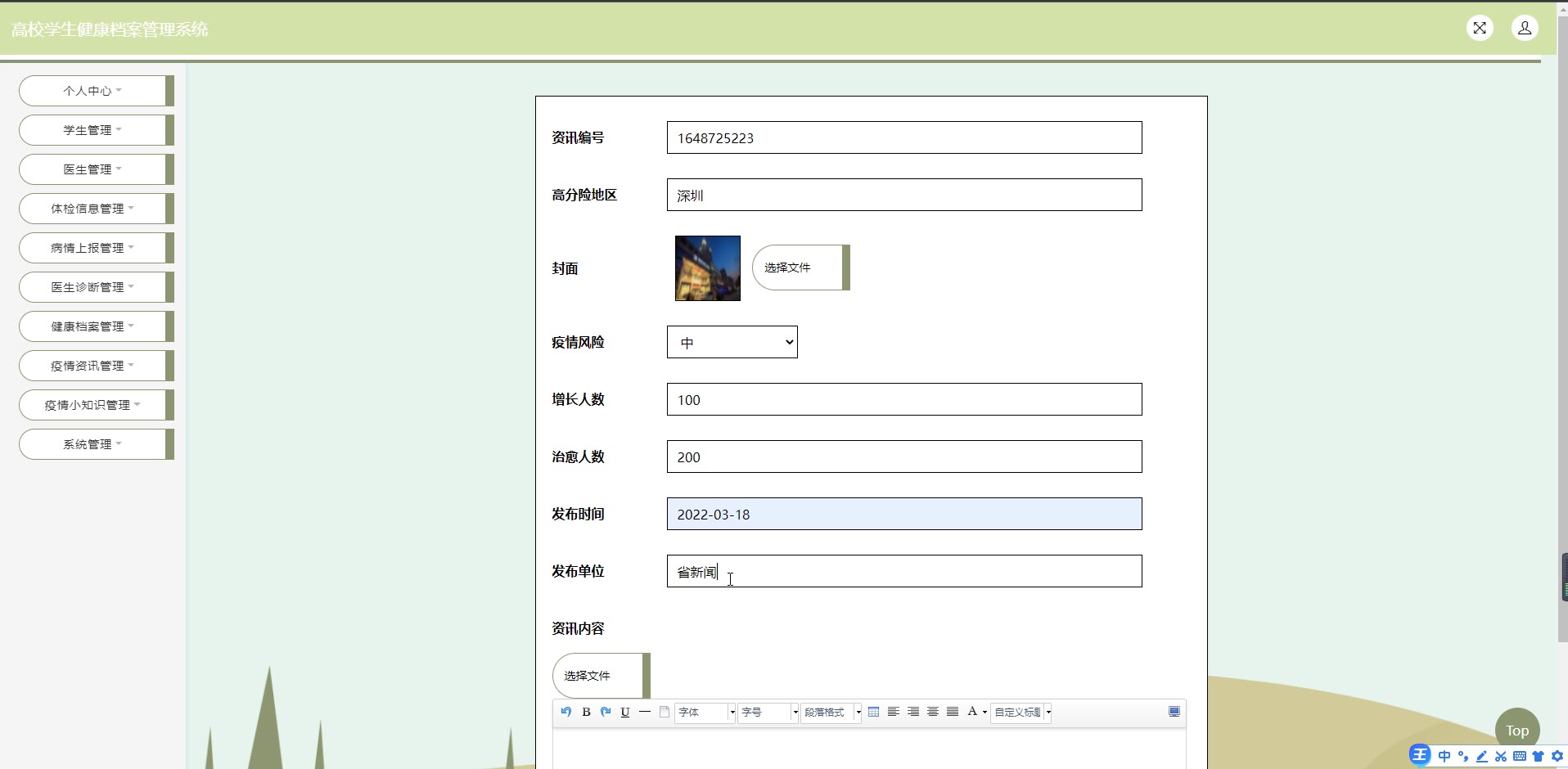Open the user profile icon in the header

1525,29
